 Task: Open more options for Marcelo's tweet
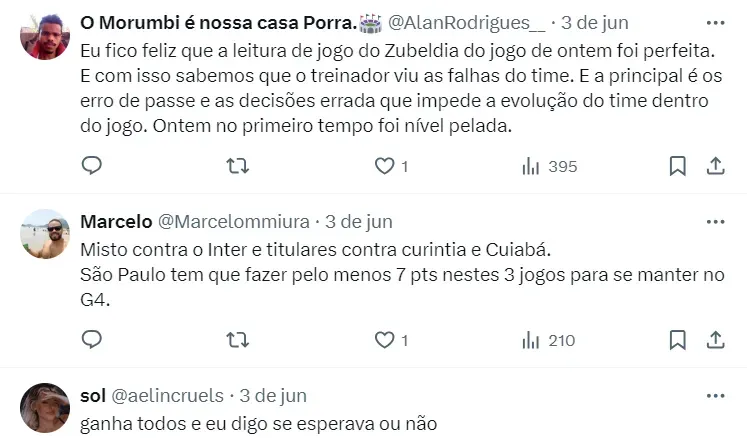click(715, 221)
